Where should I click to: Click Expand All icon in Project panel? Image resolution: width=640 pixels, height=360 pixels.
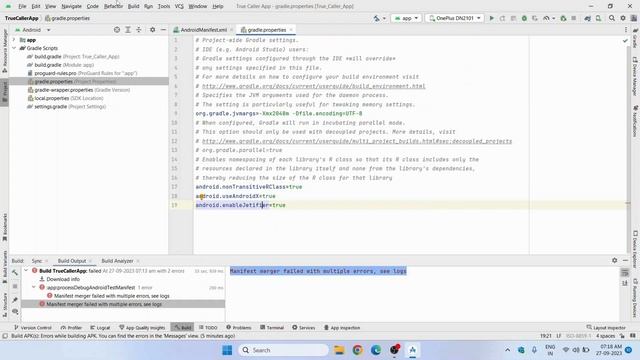click(x=128, y=30)
